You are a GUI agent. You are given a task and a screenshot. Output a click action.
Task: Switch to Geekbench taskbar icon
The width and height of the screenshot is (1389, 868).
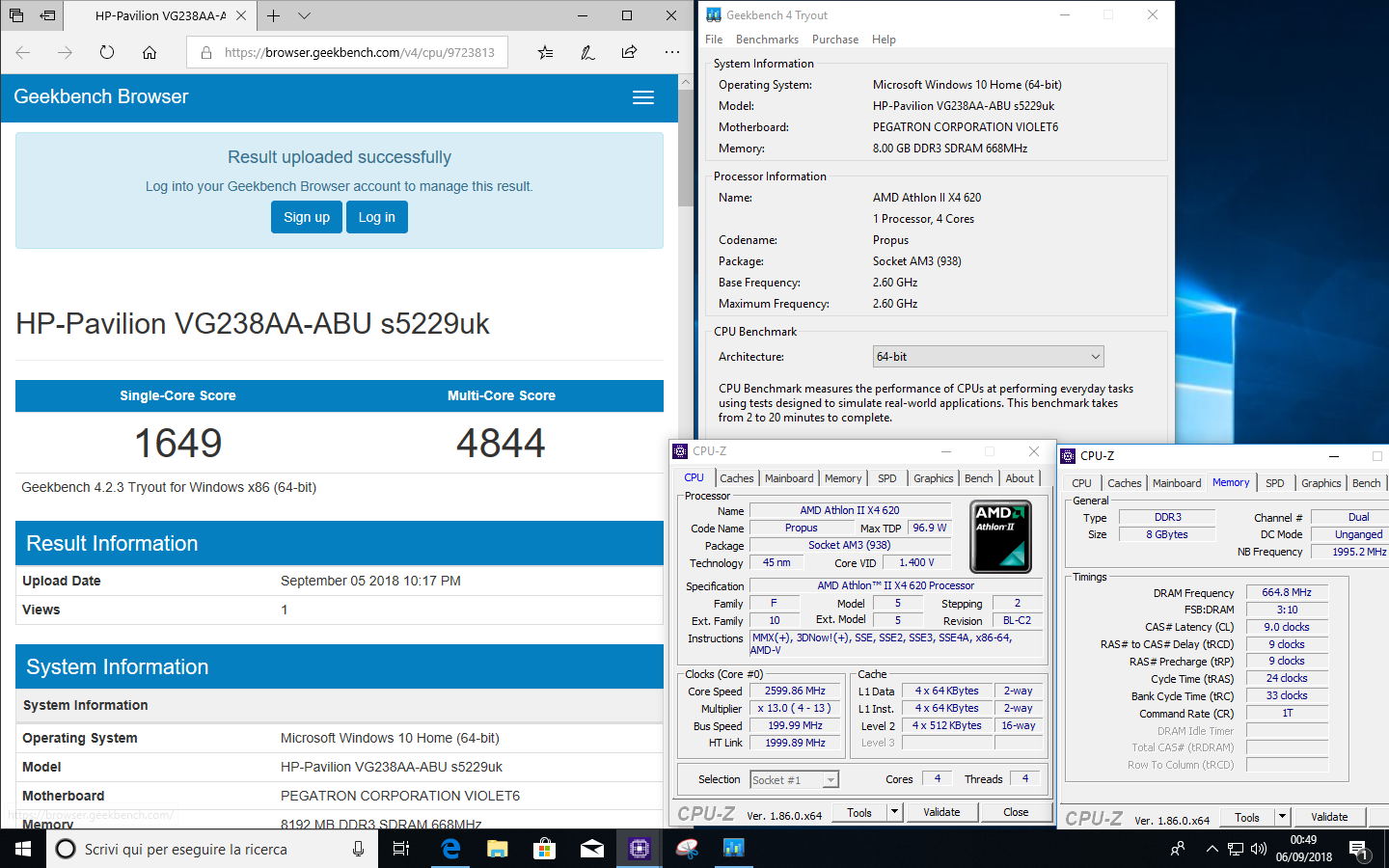coord(733,849)
